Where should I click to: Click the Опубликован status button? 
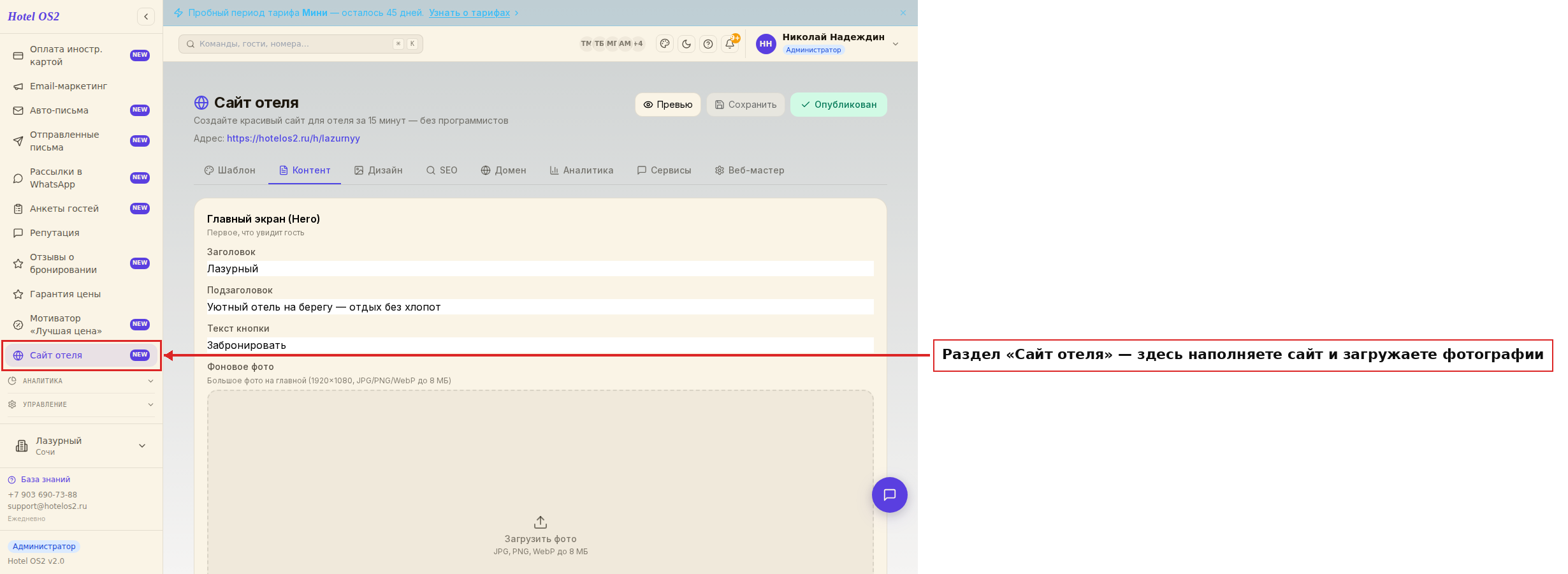(839, 105)
